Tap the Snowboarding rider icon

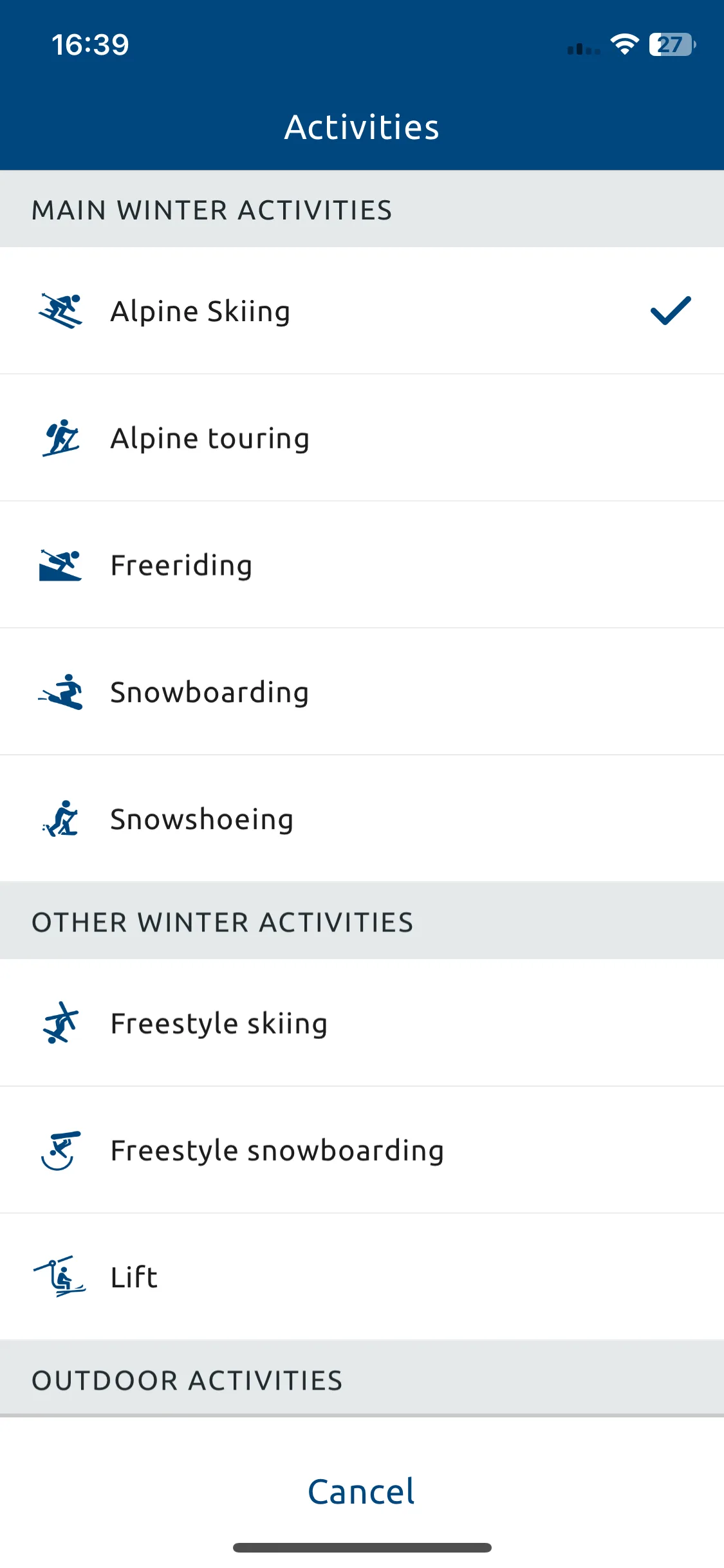[x=60, y=692]
